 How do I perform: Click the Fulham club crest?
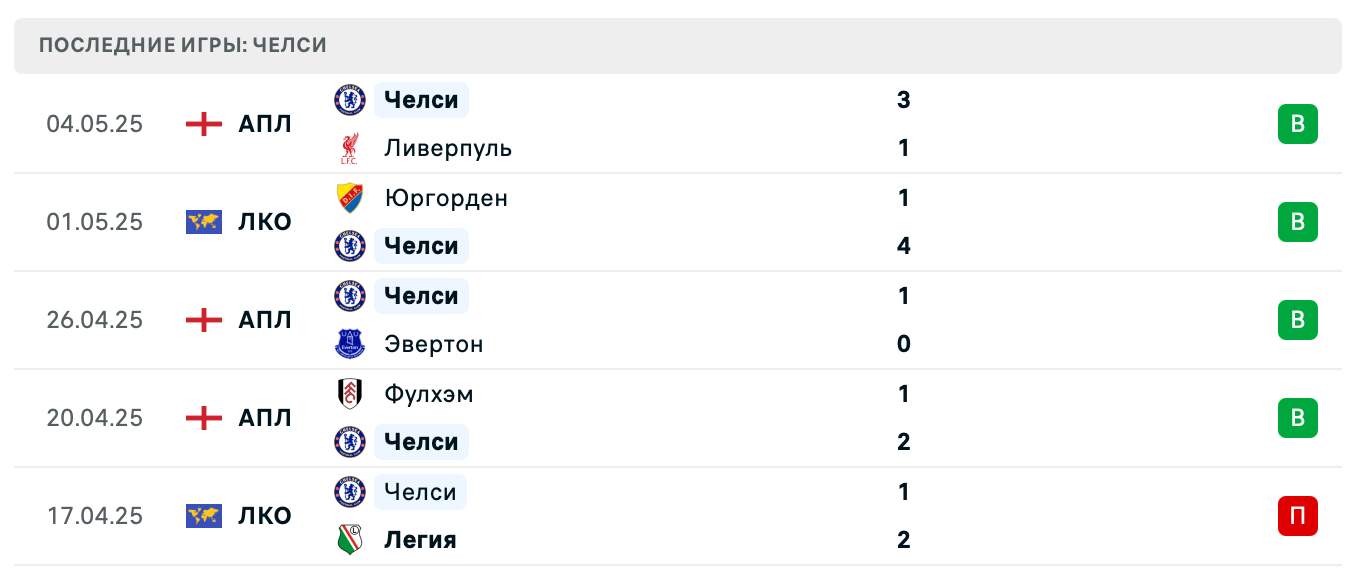pos(349,394)
